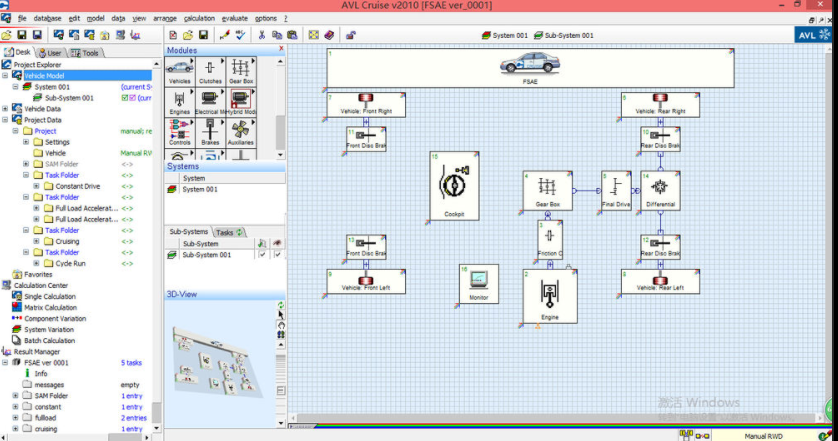This screenshot has width=838, height=441.
Task: Select the Cockpit component on canvas
Action: 454,186
